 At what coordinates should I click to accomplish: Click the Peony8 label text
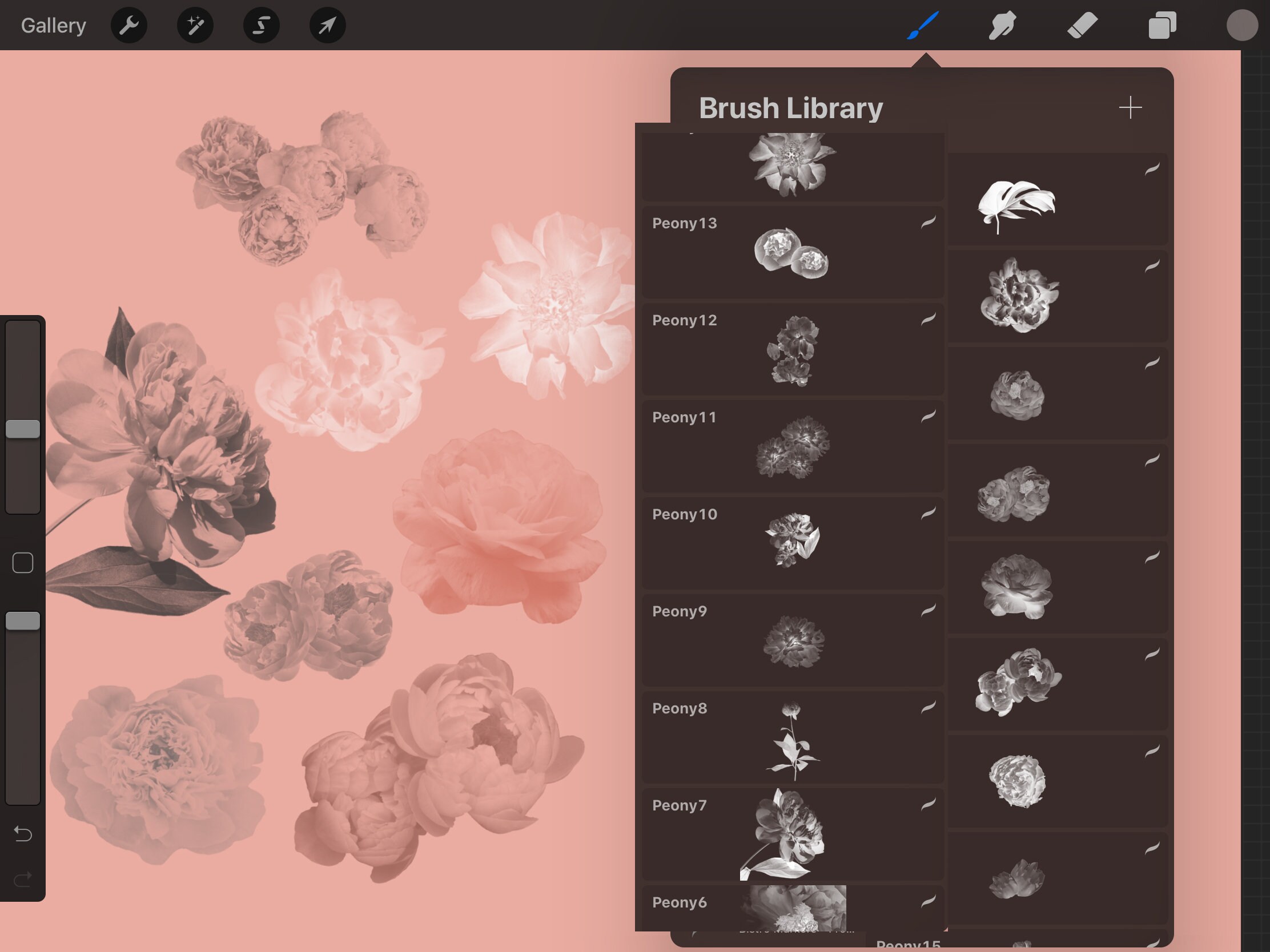pos(679,708)
